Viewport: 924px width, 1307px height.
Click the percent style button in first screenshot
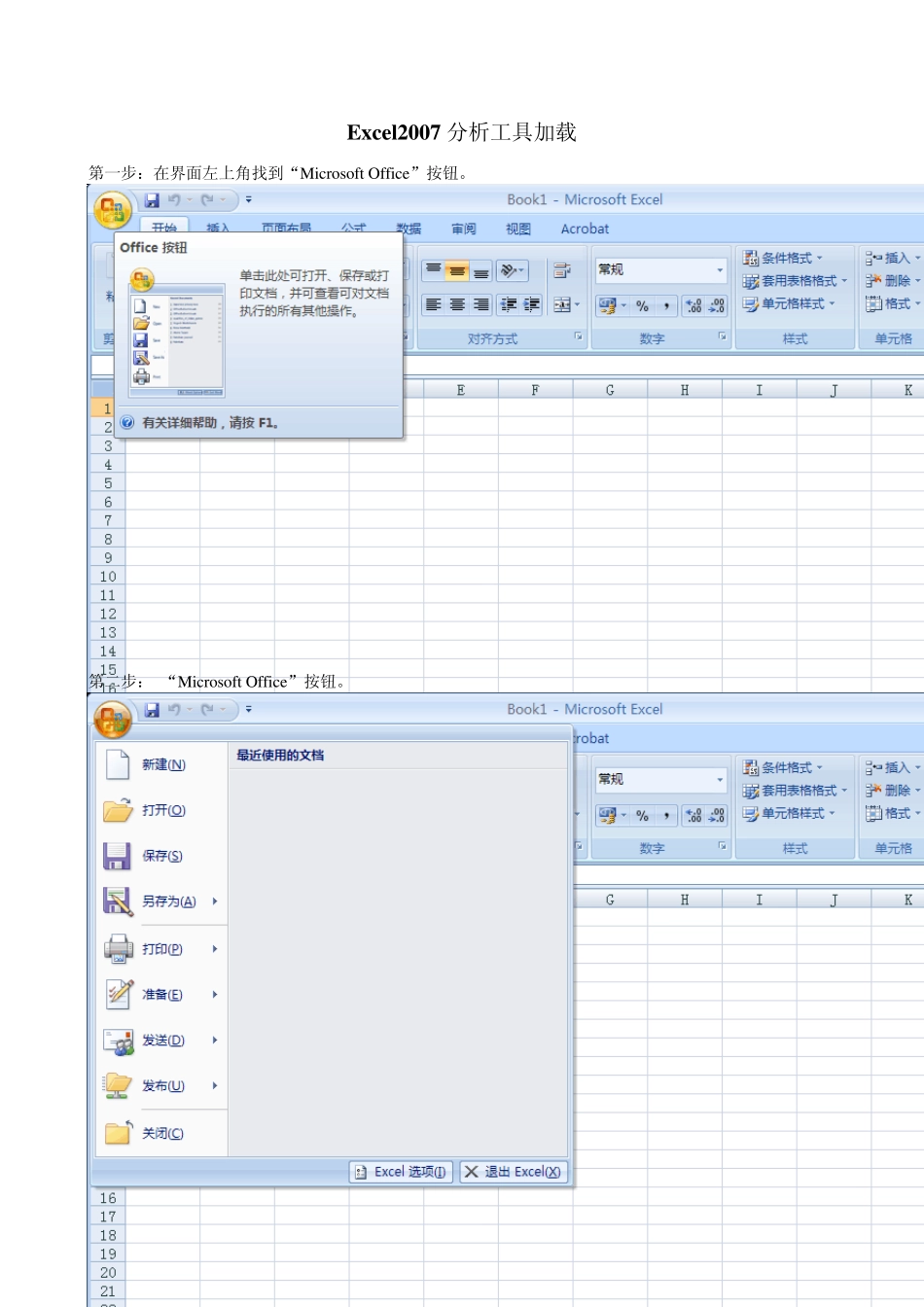coord(642,305)
